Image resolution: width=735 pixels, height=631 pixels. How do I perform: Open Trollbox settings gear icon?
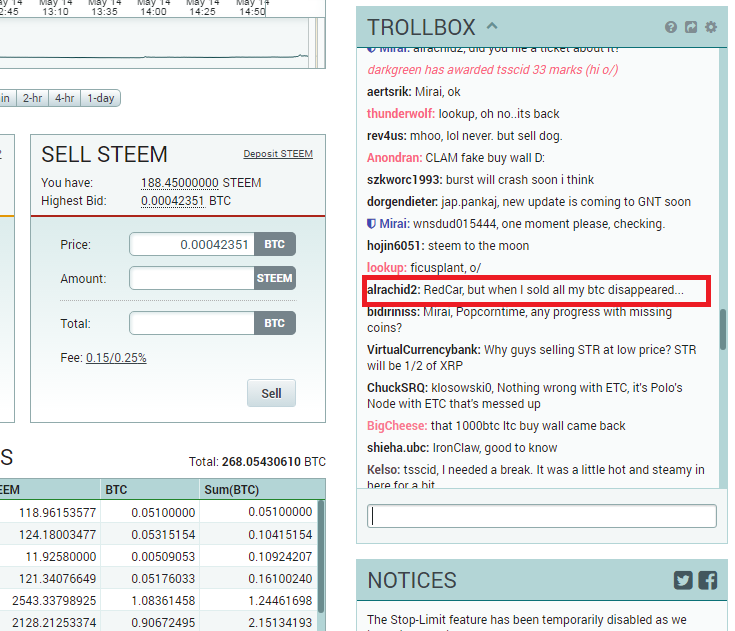[711, 27]
